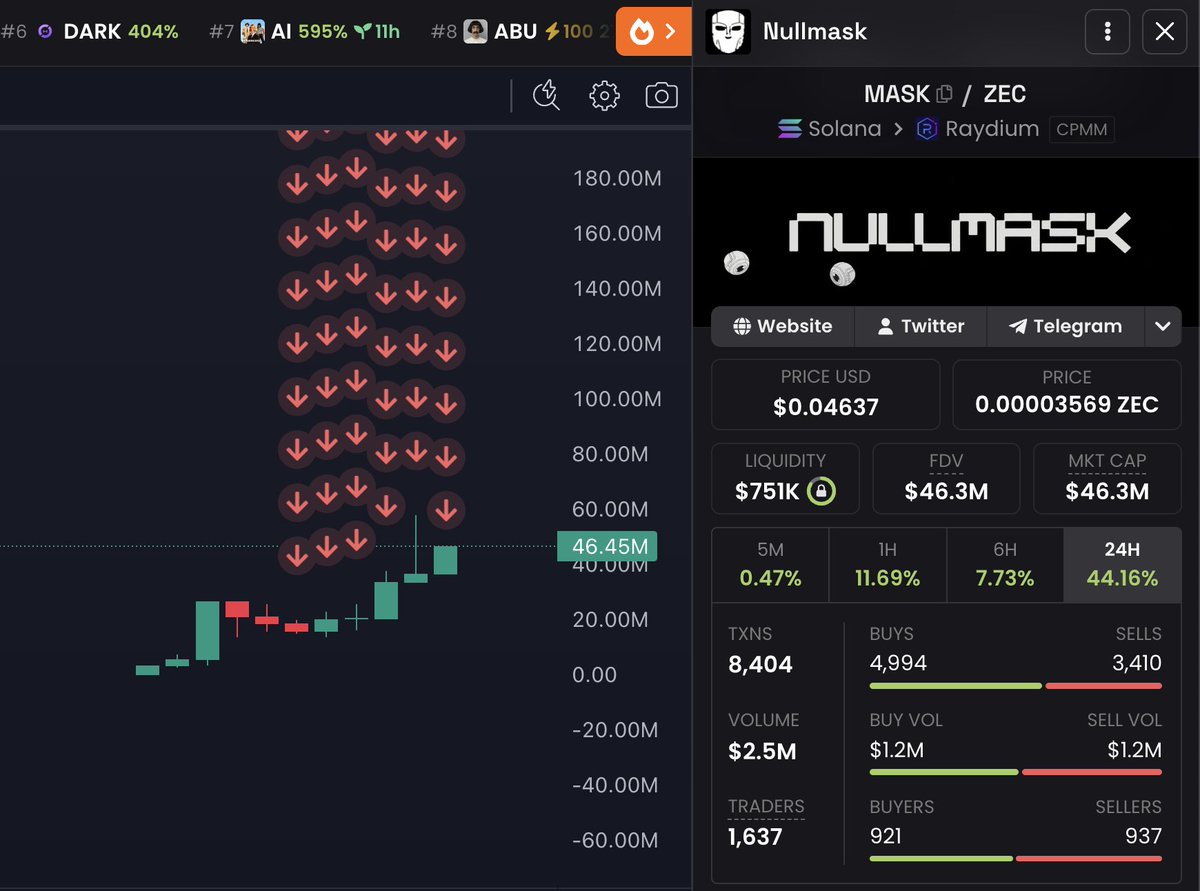Image resolution: width=1200 pixels, height=891 pixels.
Task: Click the 46.45M current price label
Action: (607, 546)
